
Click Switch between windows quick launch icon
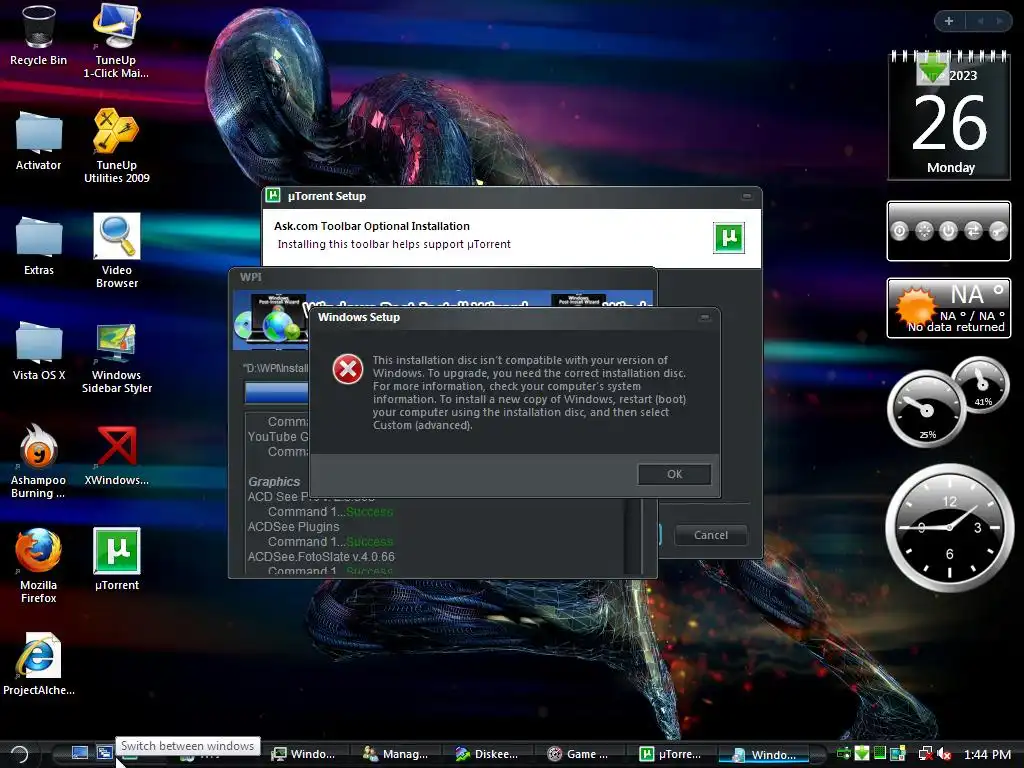coord(104,753)
